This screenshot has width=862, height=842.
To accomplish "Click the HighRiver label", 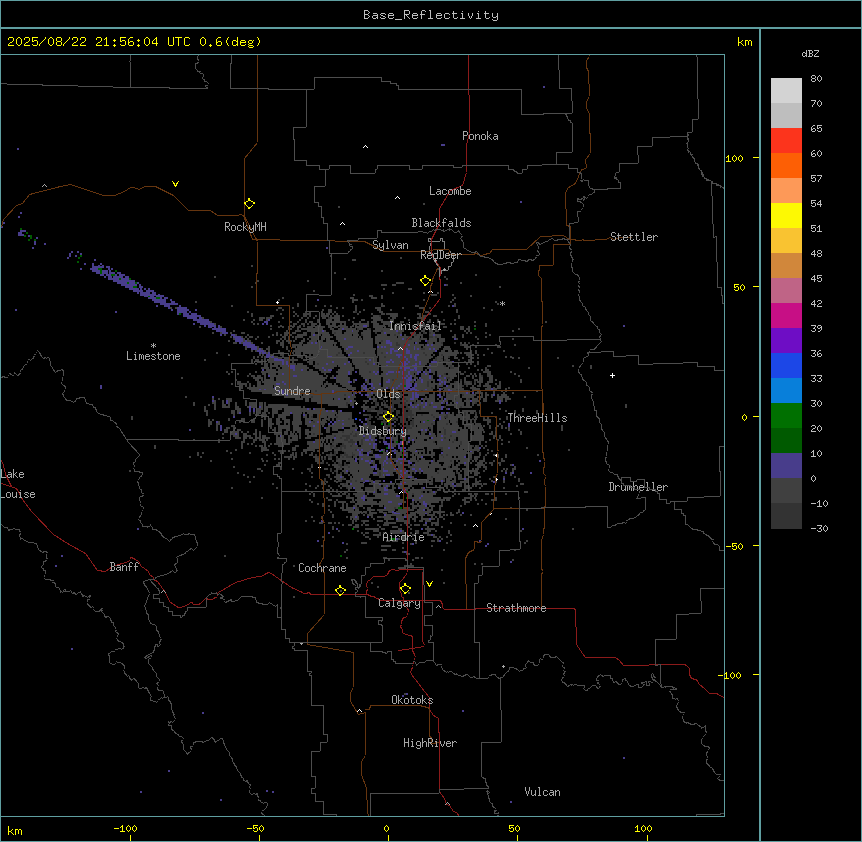I will point(430,743).
